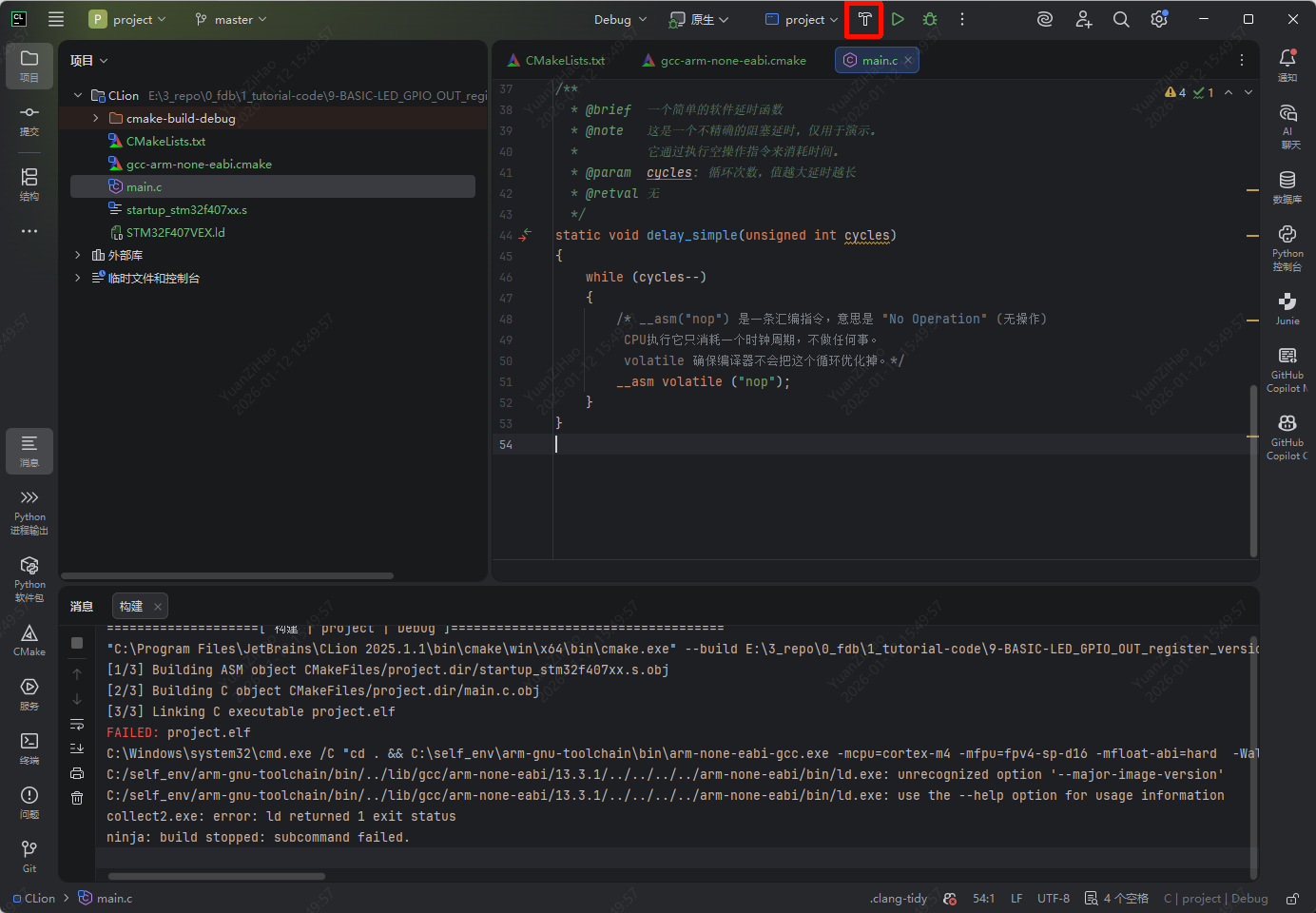Image resolution: width=1316 pixels, height=913 pixels.
Task: Toggle read-only lock in the status bar
Action: [1292, 899]
